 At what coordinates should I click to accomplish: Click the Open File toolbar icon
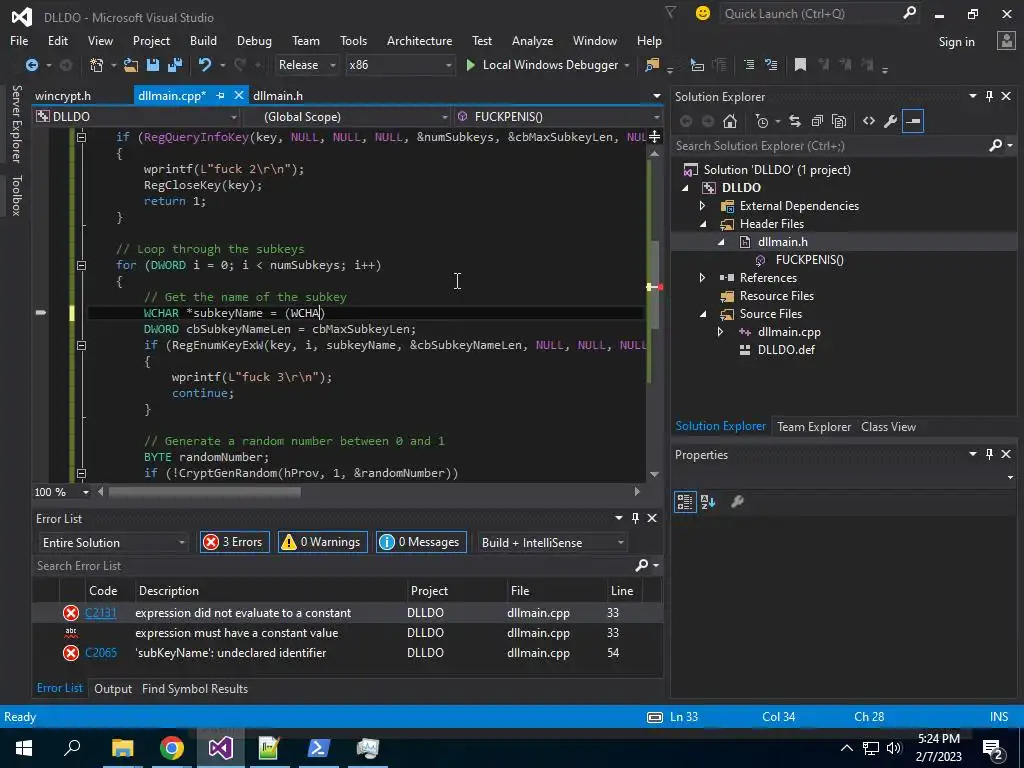click(x=131, y=65)
